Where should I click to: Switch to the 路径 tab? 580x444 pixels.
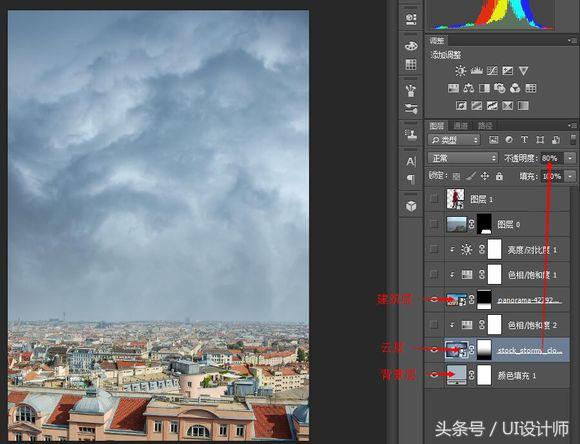pos(485,126)
